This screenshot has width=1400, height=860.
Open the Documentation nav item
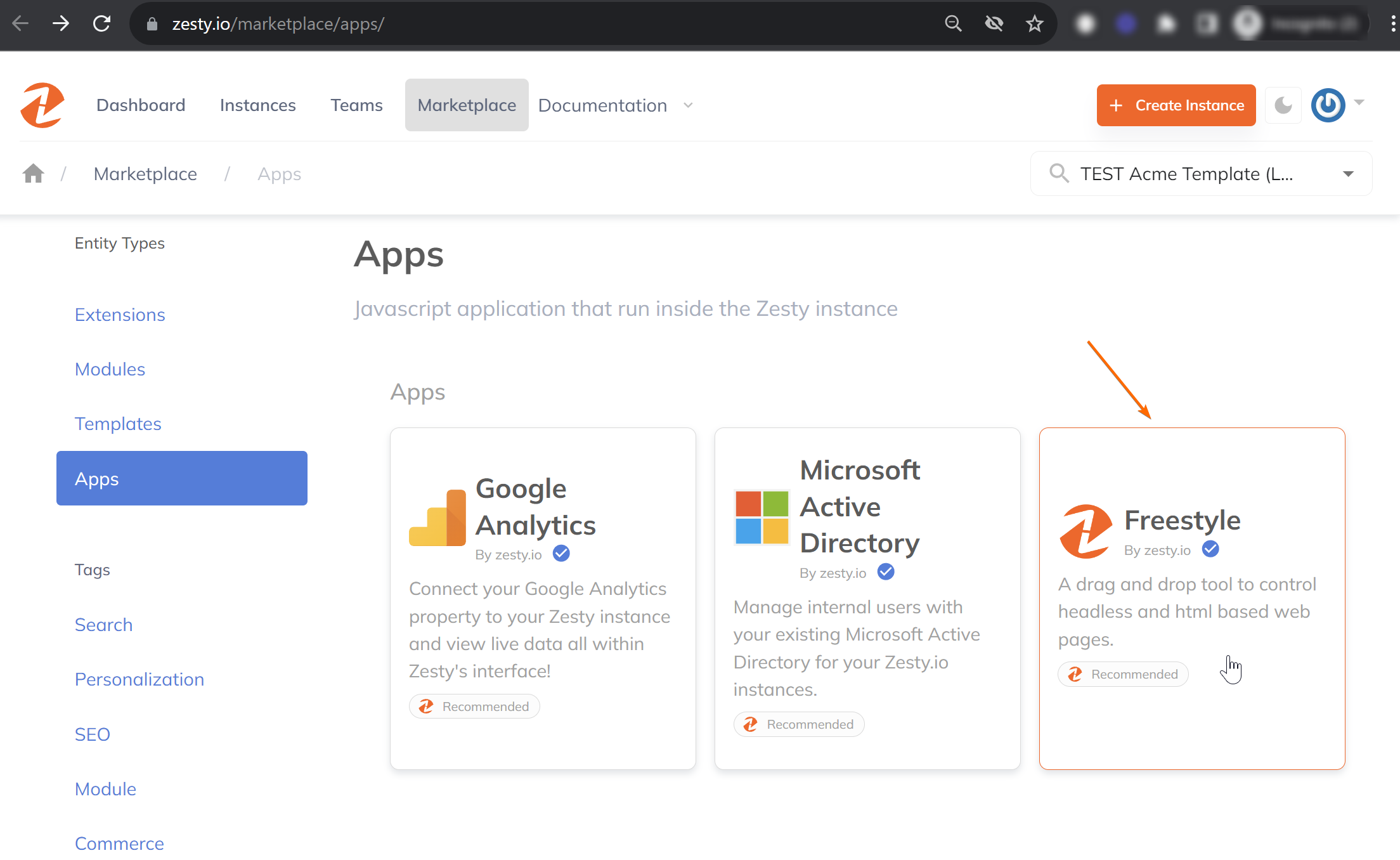602,105
